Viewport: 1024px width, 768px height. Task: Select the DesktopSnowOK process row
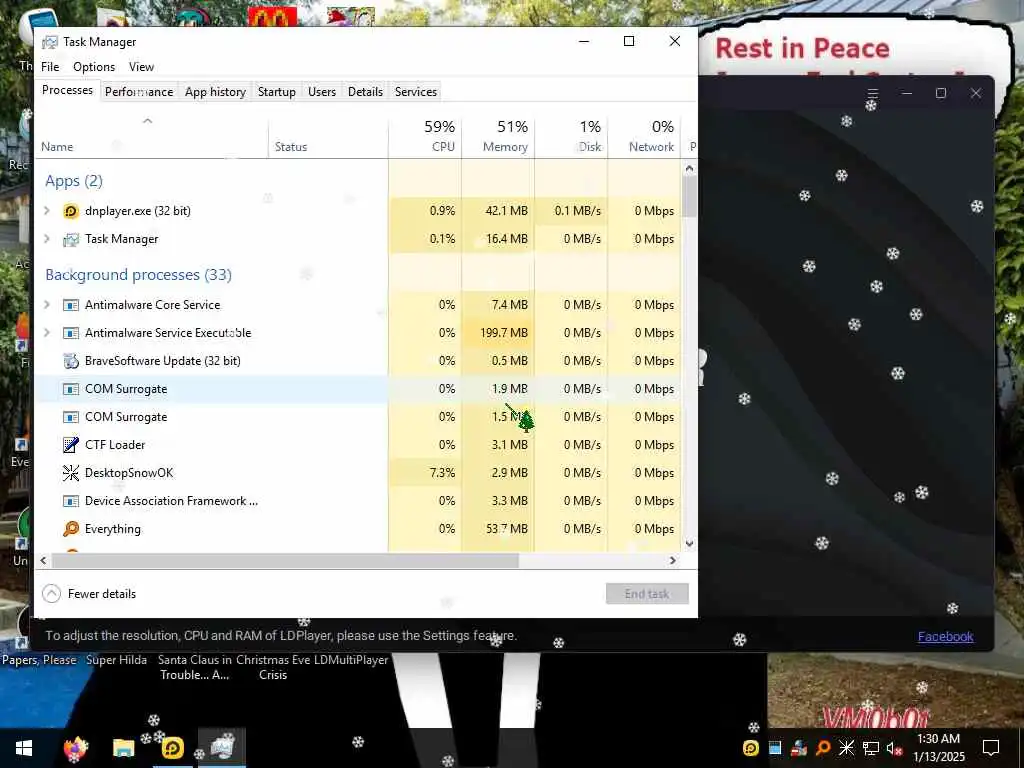[358, 473]
